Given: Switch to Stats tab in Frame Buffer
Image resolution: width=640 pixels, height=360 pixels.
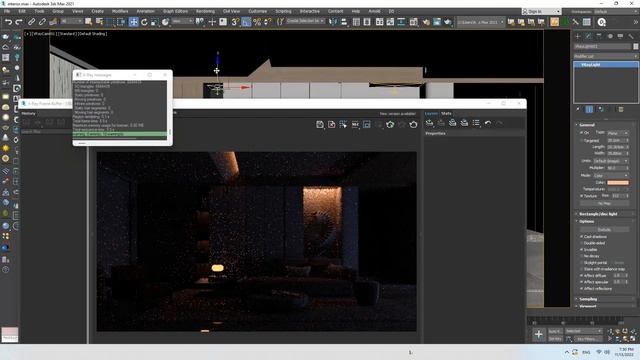Looking at the screenshot, I should [446, 113].
